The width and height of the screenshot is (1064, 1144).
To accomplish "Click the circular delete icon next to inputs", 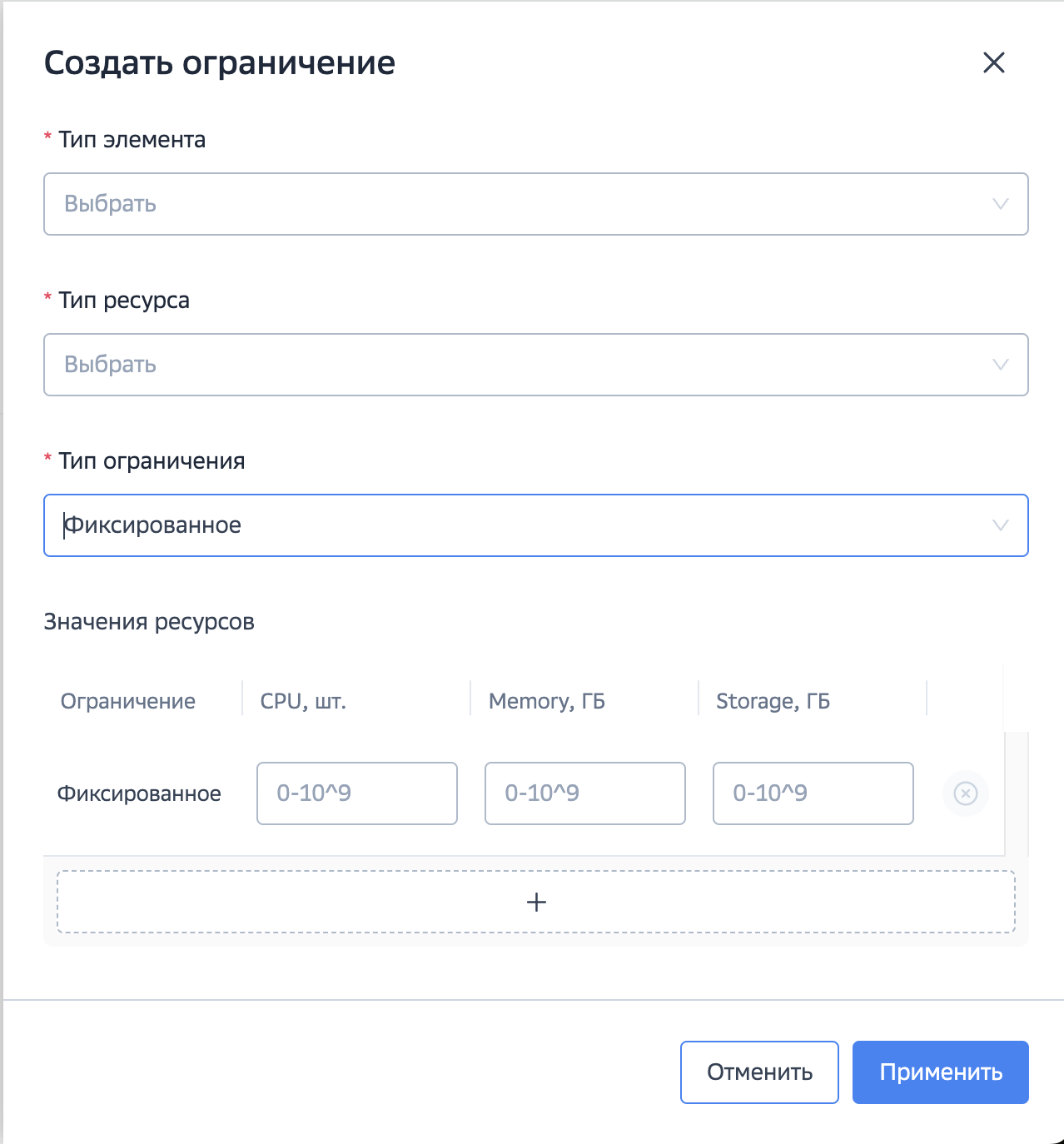I will (964, 793).
